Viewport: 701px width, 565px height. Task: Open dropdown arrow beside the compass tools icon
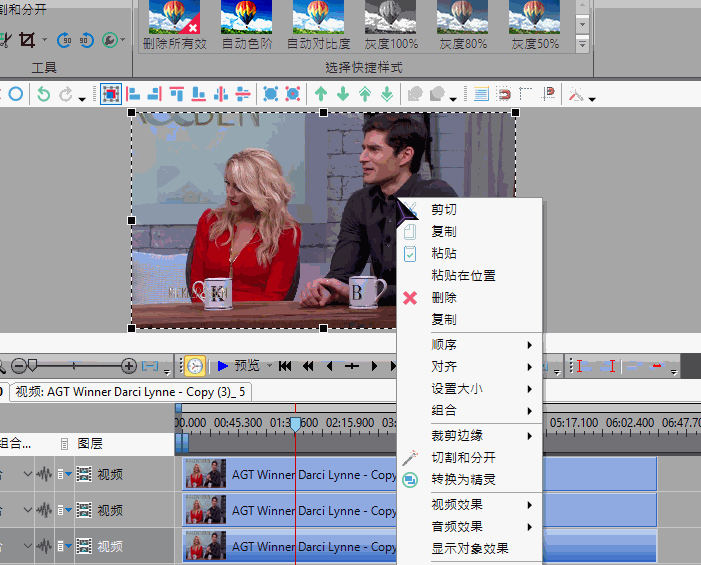[x=592, y=99]
